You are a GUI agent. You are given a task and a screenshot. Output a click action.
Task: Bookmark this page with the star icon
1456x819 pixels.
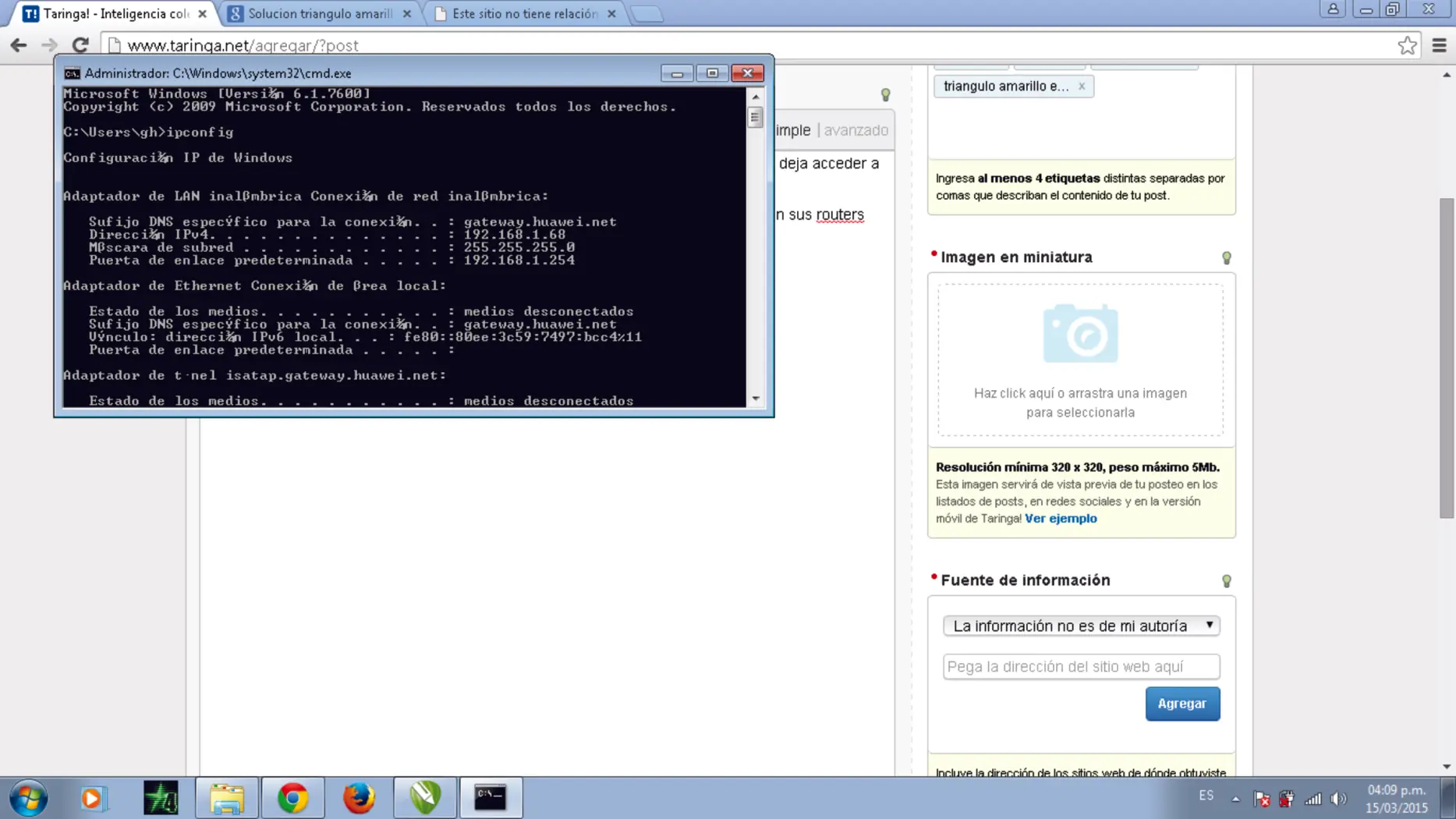click(x=1407, y=45)
